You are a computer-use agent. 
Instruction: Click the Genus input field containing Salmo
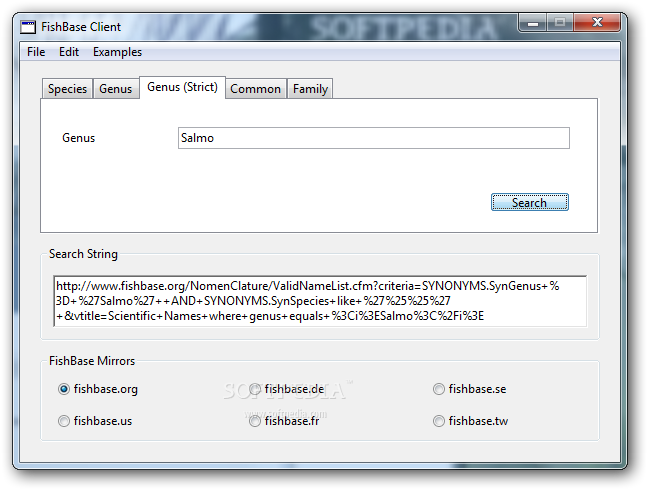point(374,138)
